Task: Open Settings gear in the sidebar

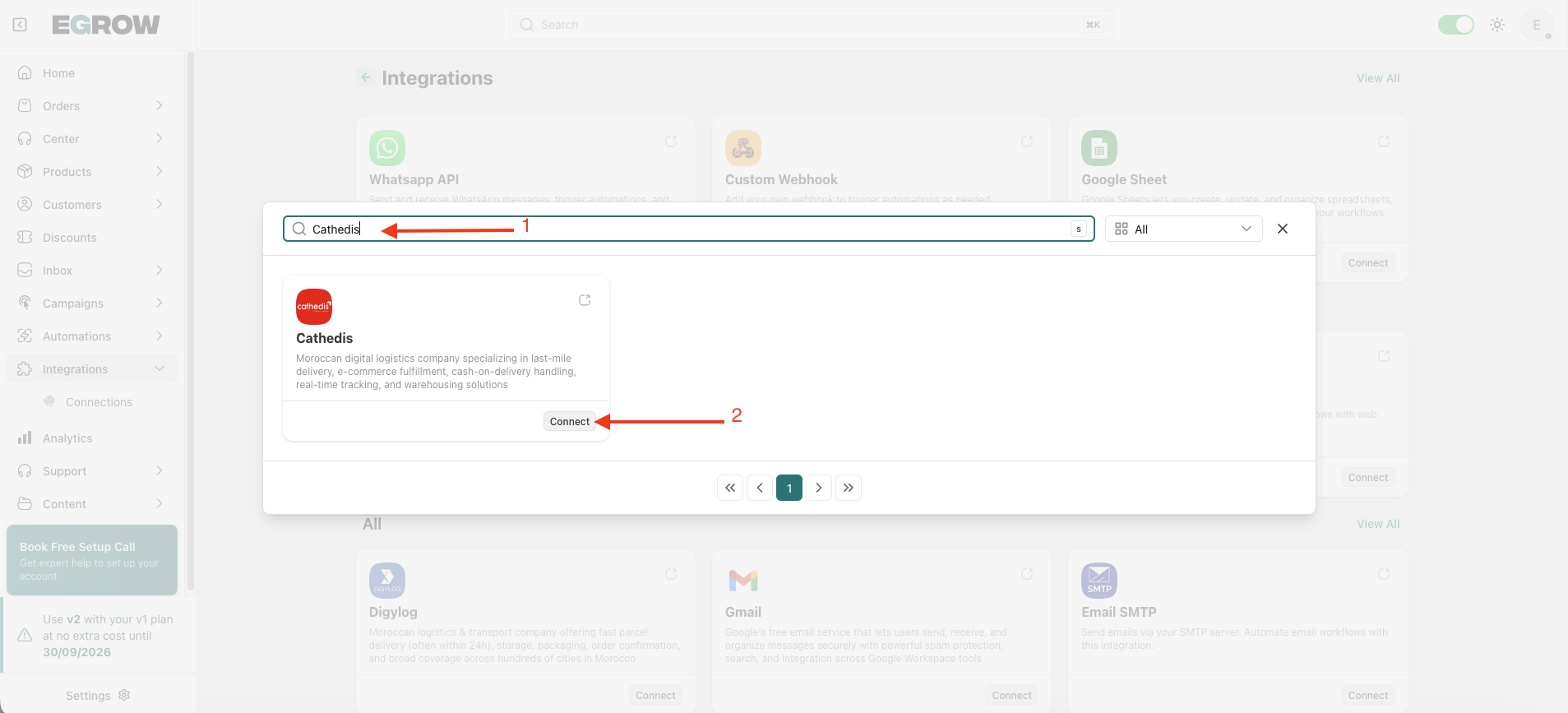Action: [124, 695]
